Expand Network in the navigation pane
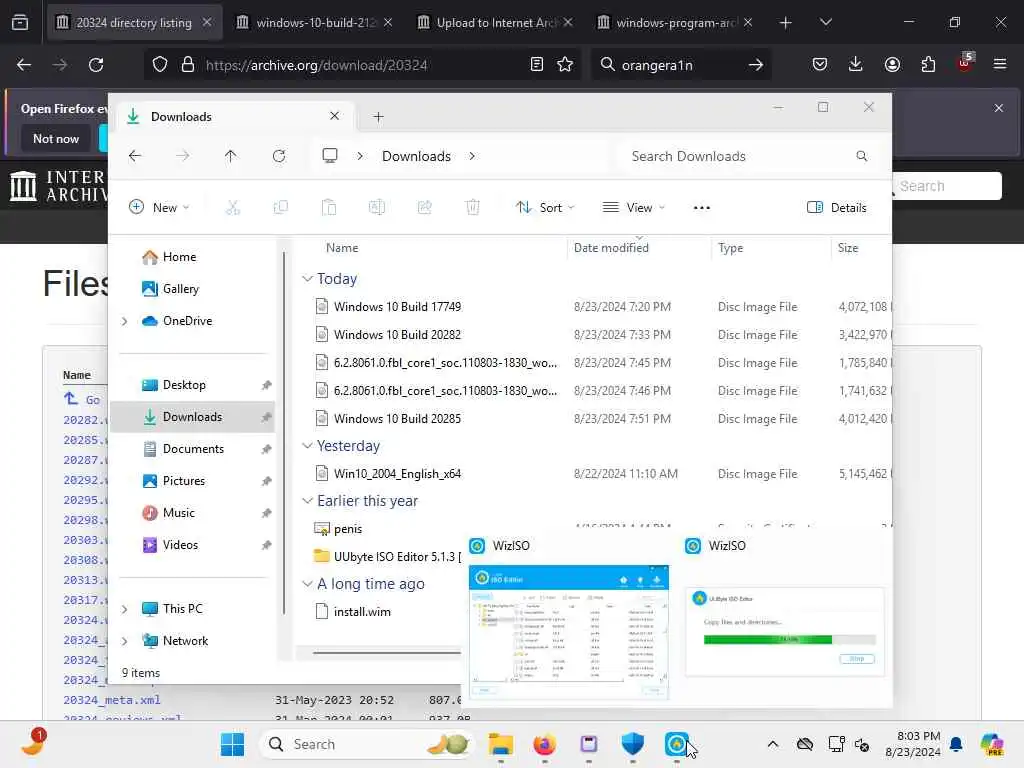The width and height of the screenshot is (1024, 768). point(124,641)
